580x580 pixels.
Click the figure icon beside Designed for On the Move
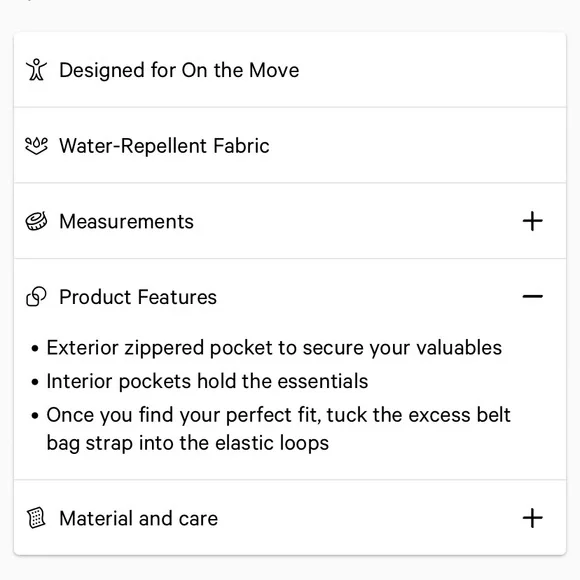click(36, 70)
